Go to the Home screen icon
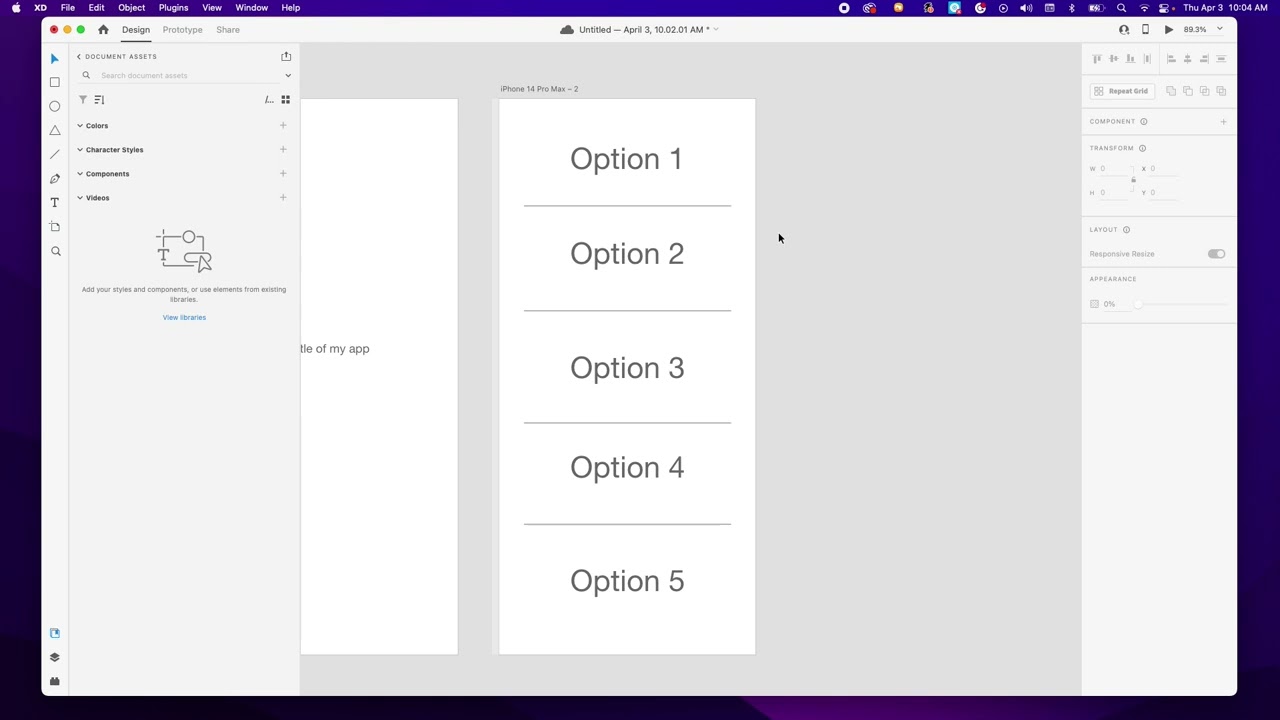 pos(103,29)
